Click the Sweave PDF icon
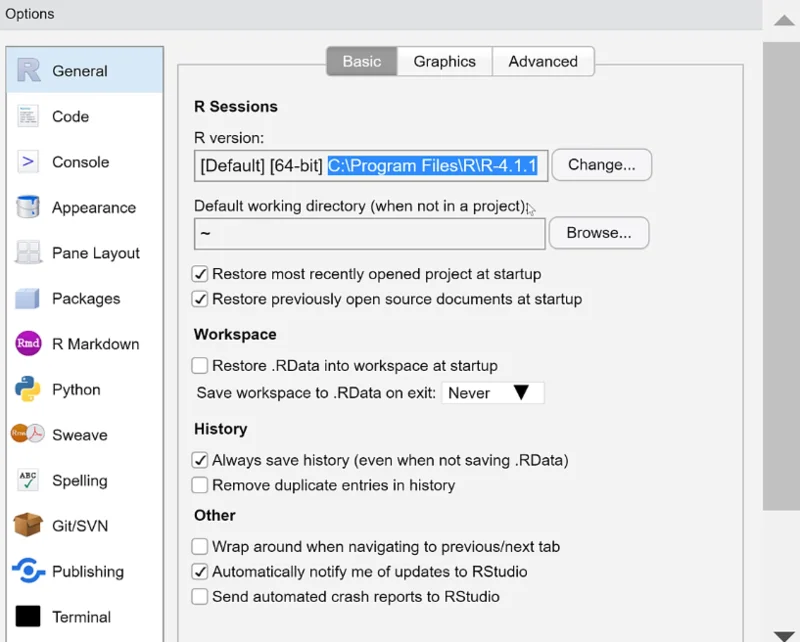Viewport: 800px width, 642px height. coord(28,434)
